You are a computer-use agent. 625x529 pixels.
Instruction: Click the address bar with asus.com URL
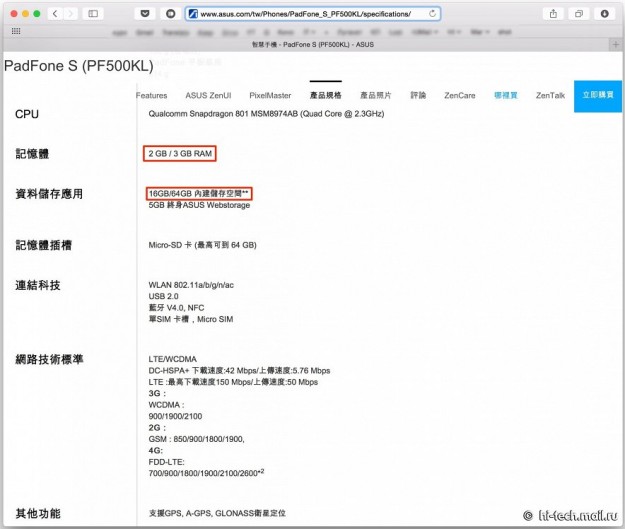(x=310, y=14)
